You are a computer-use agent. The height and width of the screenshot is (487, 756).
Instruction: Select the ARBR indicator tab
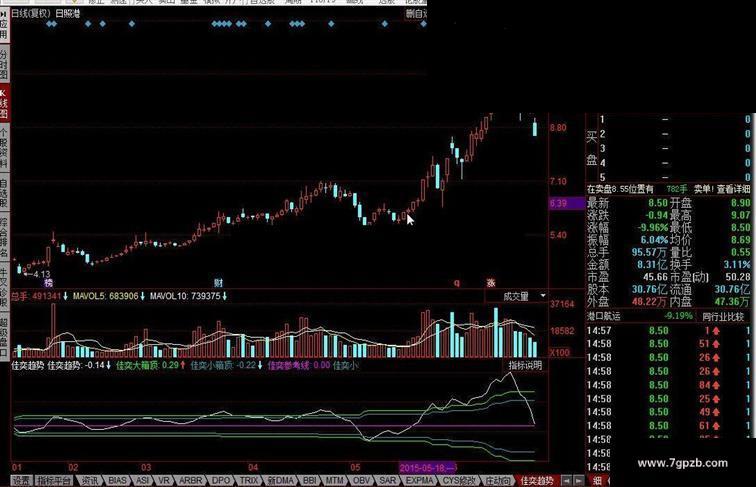(x=190, y=481)
